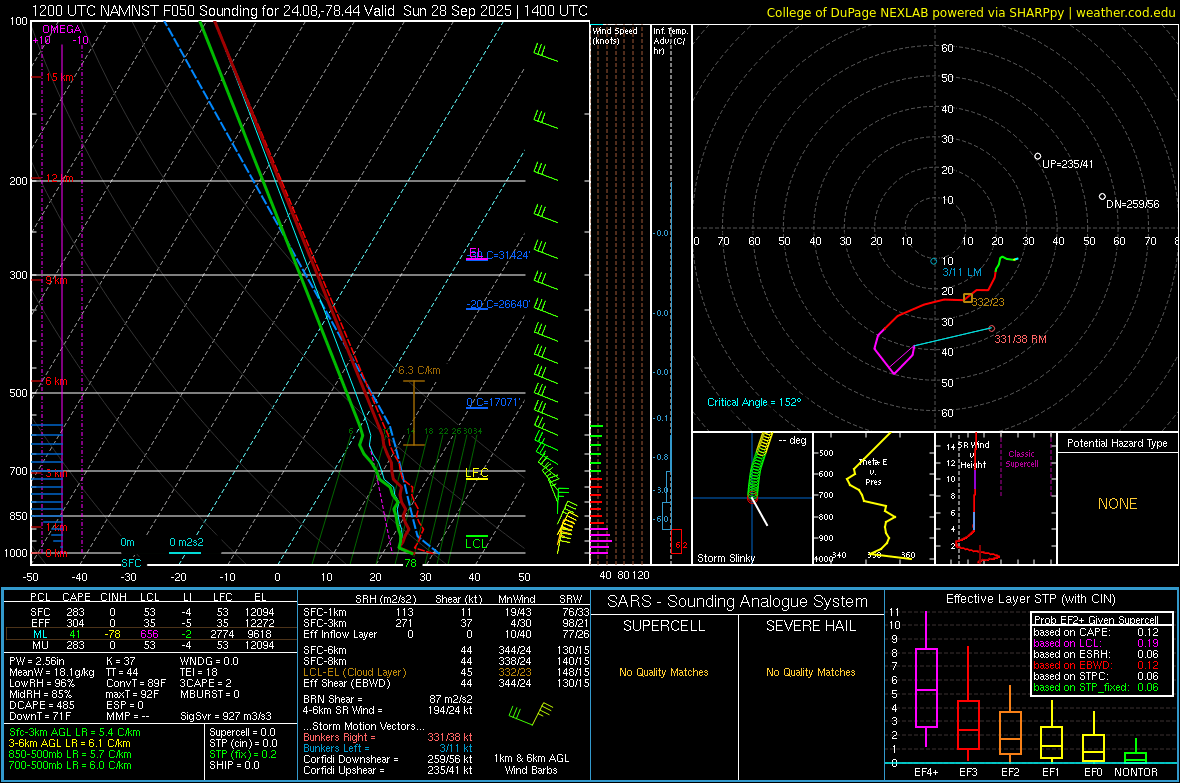Select the LCL-EL (Cloud Layer) row
This screenshot has width=1180, height=783.
point(446,672)
